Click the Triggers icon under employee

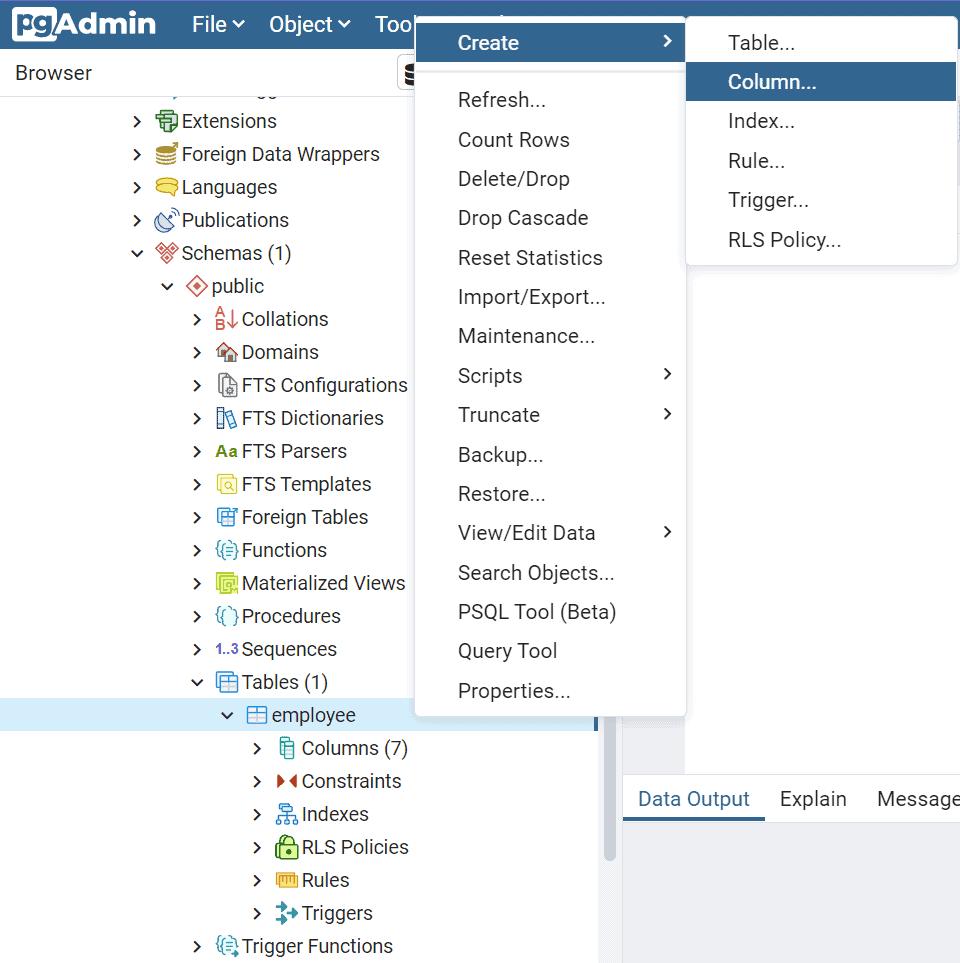point(287,913)
